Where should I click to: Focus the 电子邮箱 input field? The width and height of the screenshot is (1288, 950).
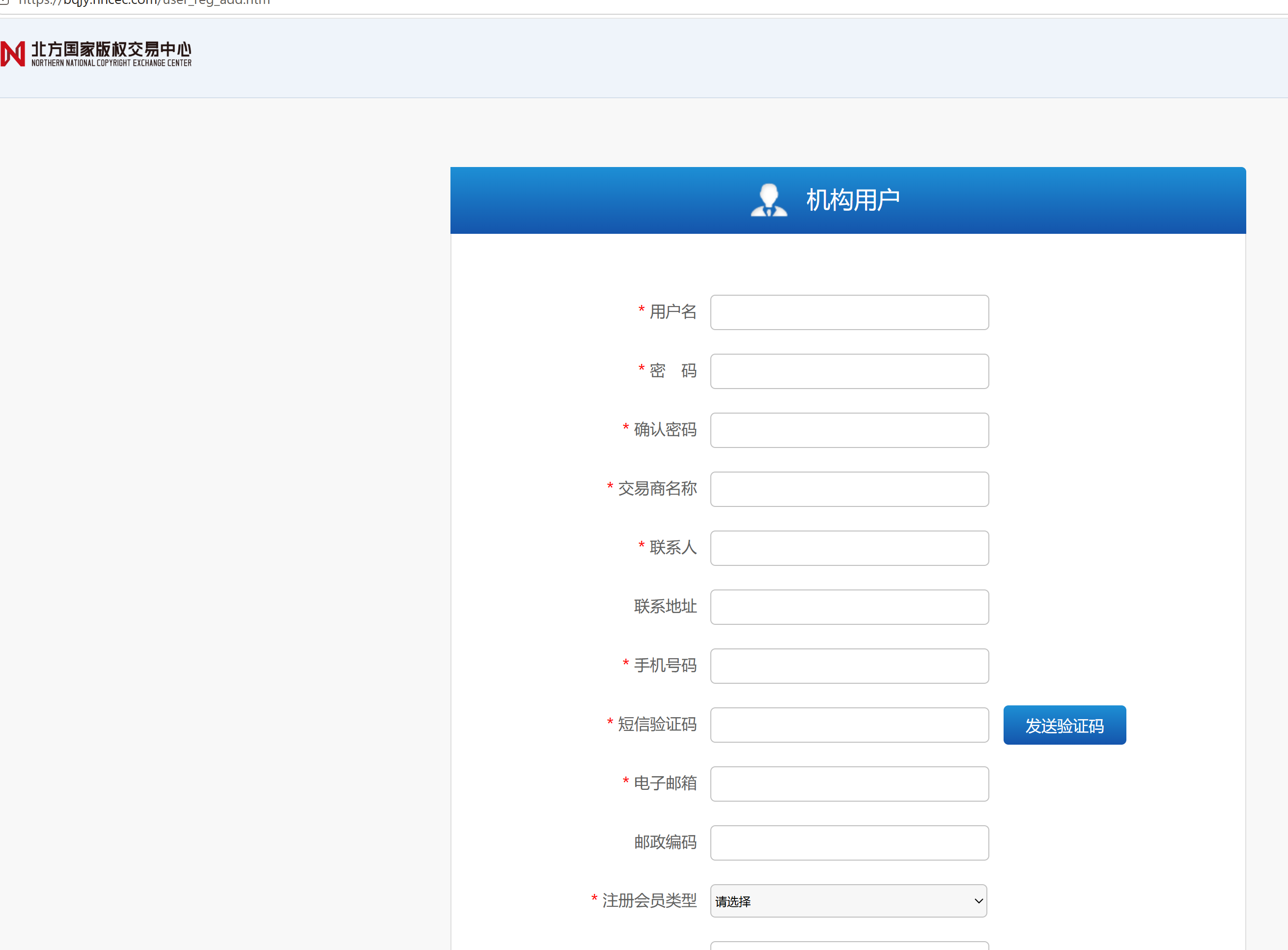(849, 784)
